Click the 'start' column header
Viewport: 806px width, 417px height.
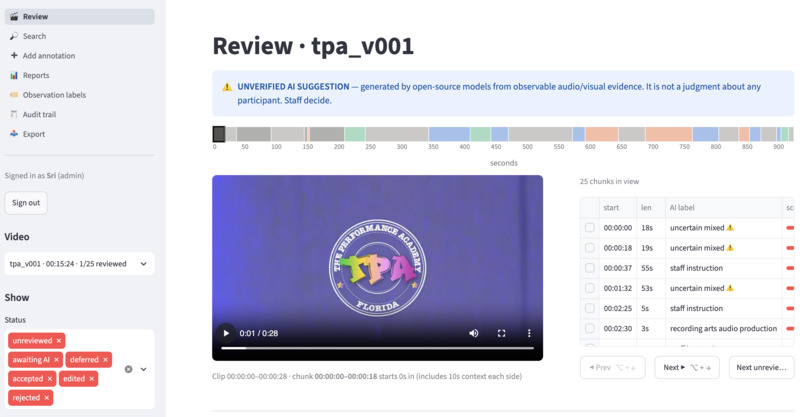[618, 208]
